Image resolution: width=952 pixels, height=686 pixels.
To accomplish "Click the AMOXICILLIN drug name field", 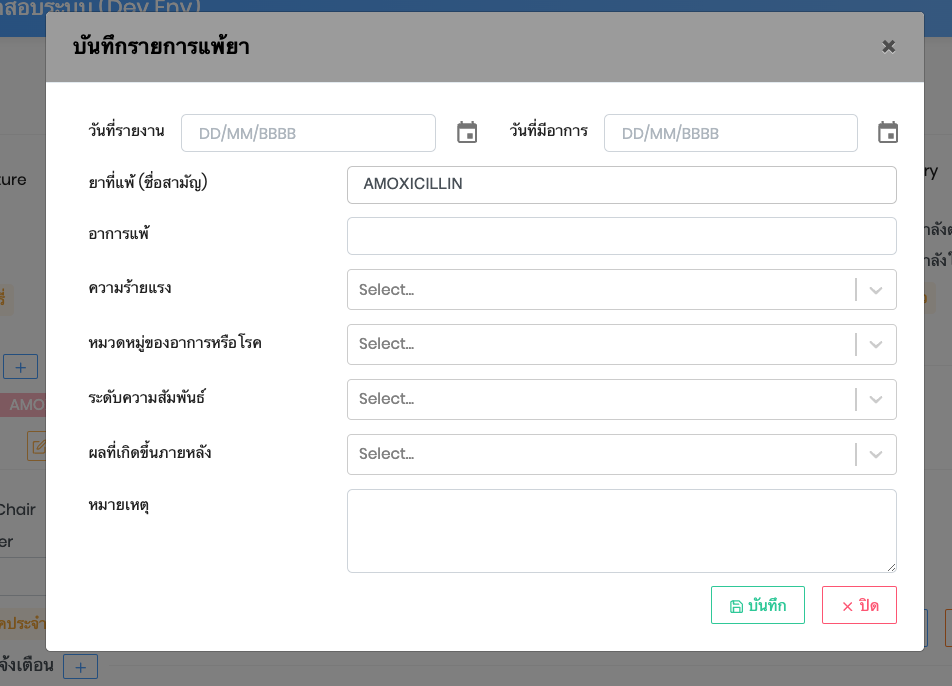I will coord(621,185).
